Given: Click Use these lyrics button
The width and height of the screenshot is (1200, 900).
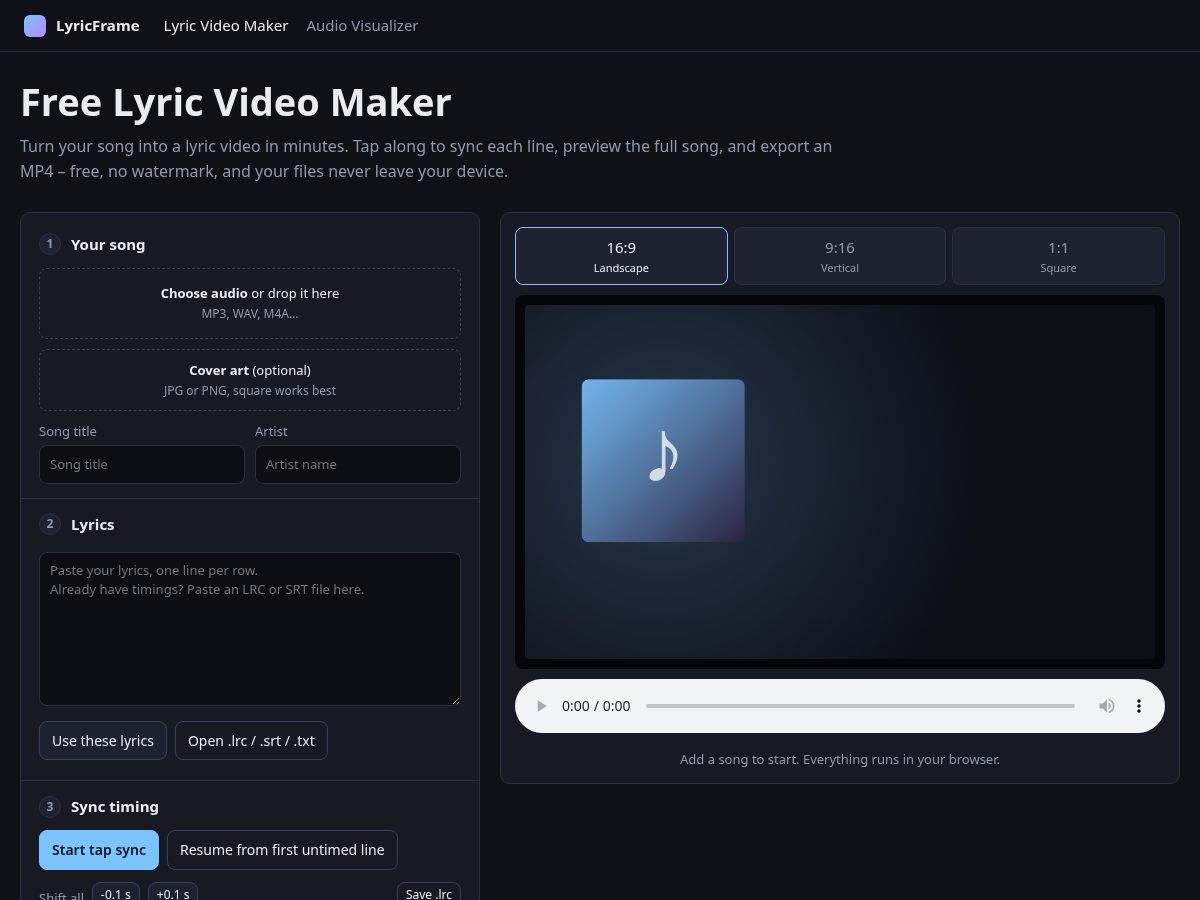Looking at the screenshot, I should (x=103, y=741).
